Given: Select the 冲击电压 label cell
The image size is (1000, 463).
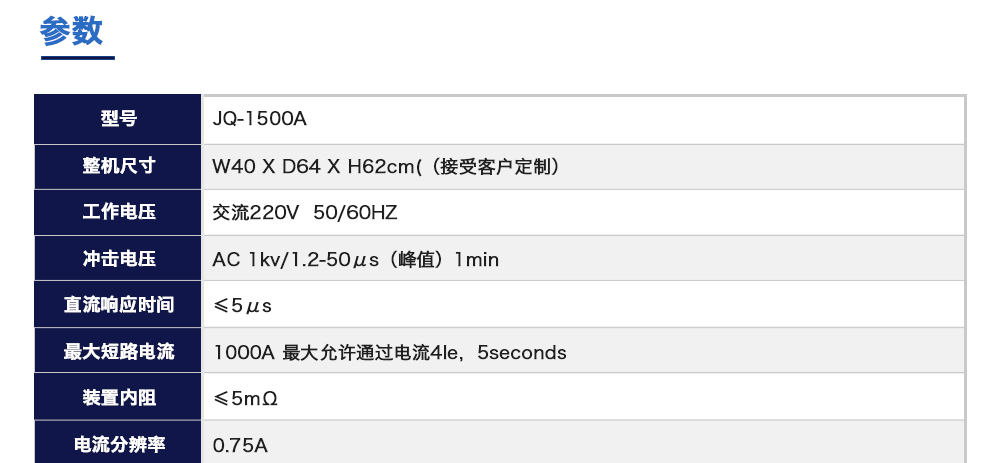Looking at the screenshot, I should 118,259.
